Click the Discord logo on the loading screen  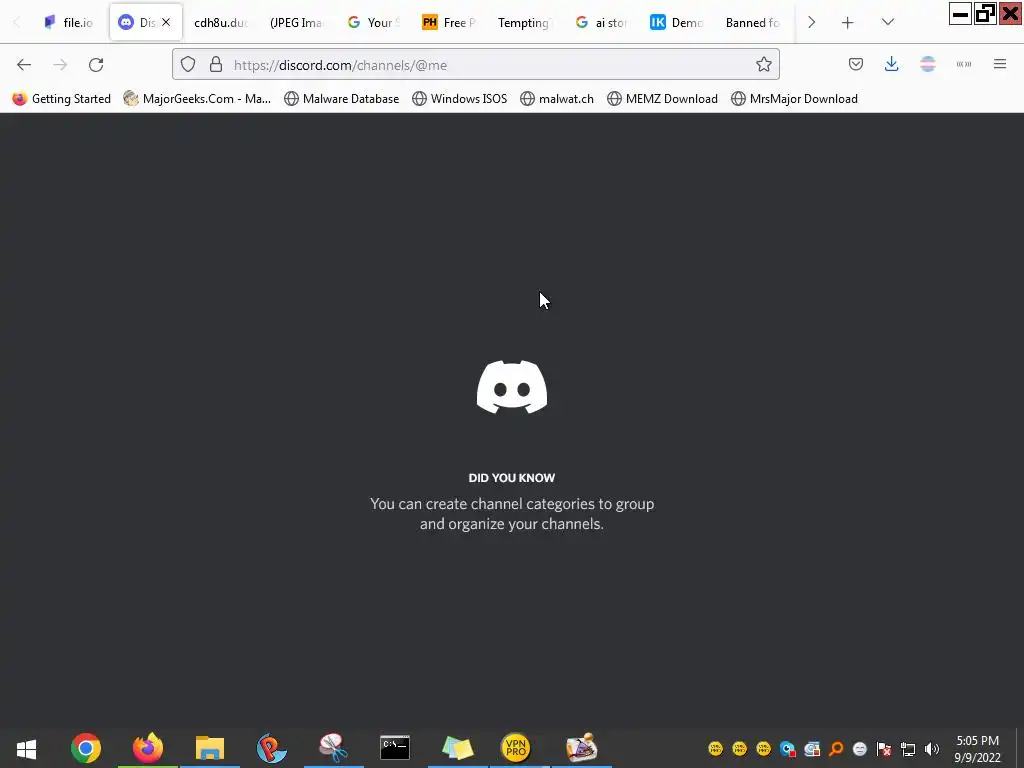[x=512, y=387]
